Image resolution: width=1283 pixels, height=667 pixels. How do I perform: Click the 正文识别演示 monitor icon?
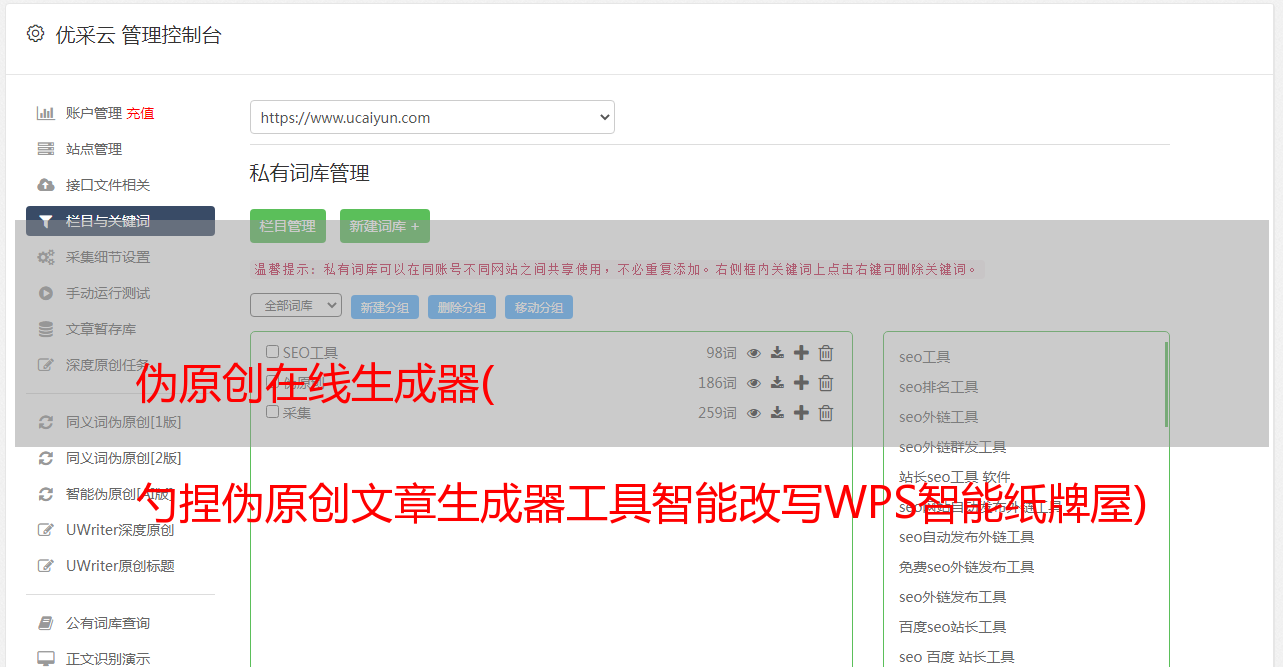(46, 659)
